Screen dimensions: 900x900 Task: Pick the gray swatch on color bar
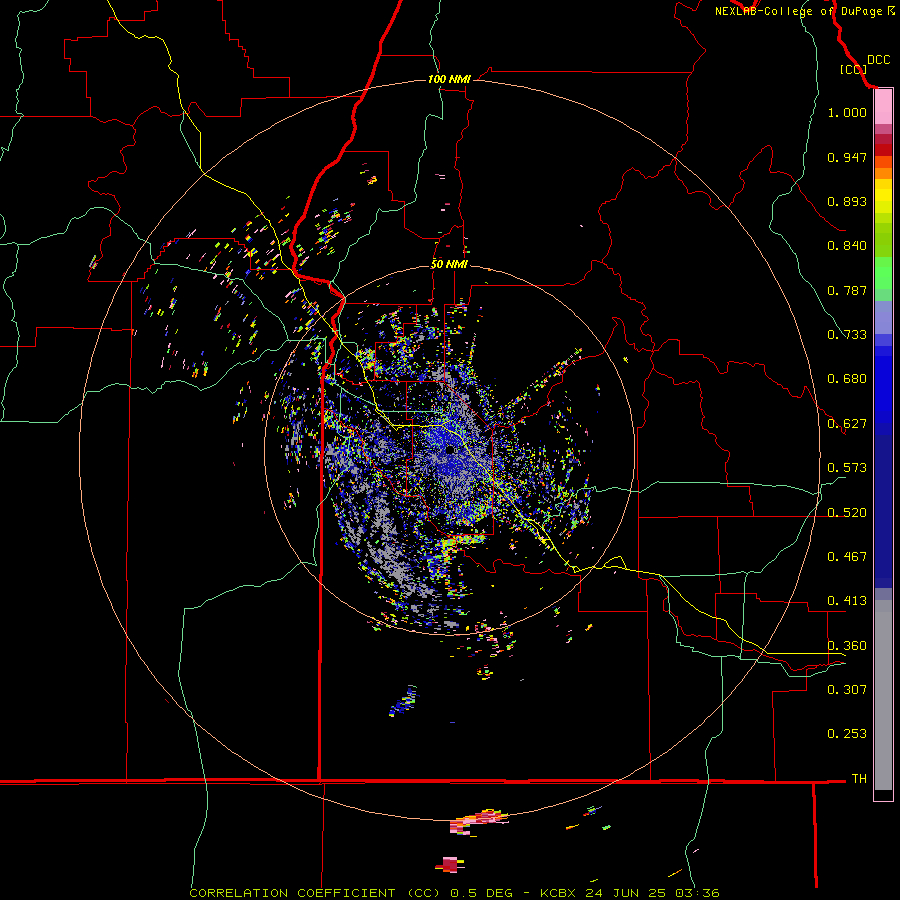(x=883, y=695)
